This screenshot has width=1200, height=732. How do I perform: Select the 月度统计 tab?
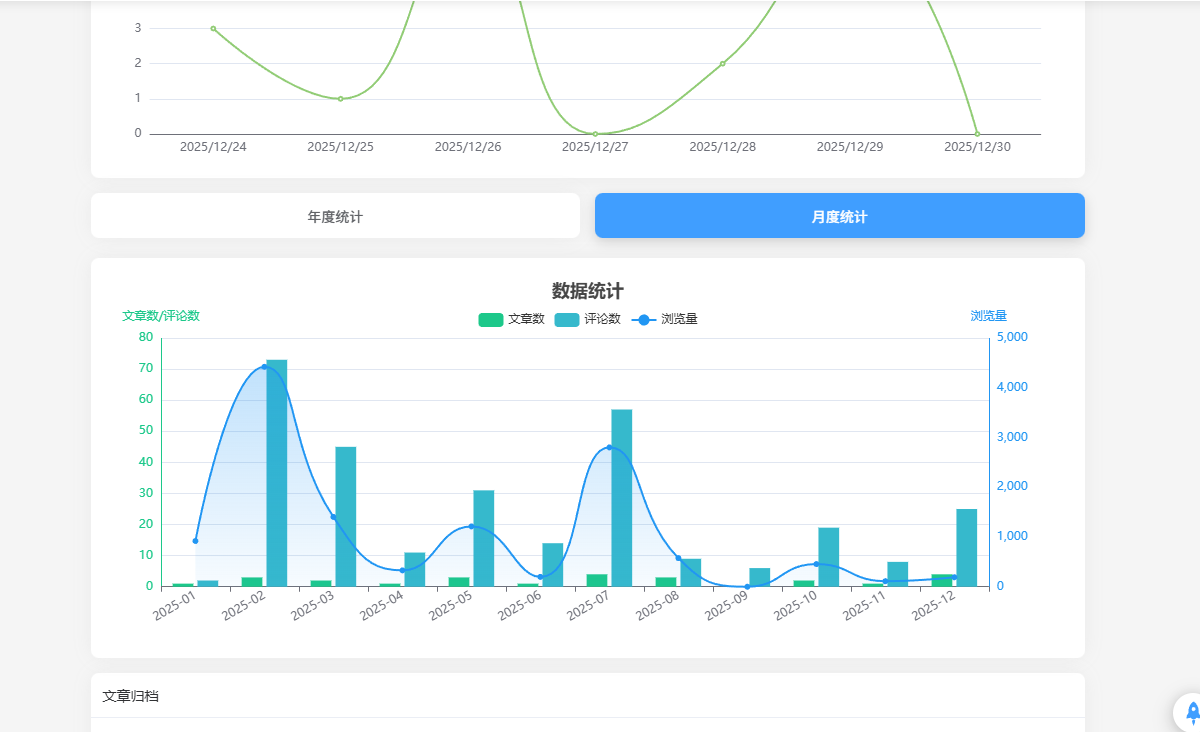pos(839,216)
